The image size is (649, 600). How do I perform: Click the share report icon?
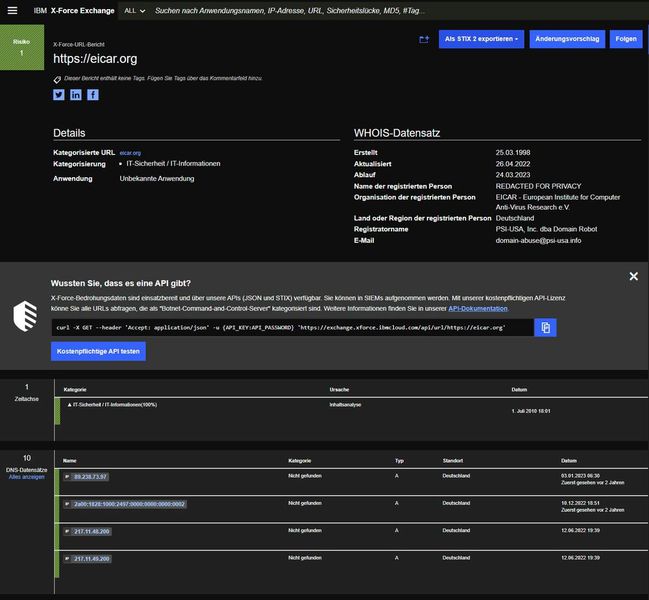pos(424,39)
